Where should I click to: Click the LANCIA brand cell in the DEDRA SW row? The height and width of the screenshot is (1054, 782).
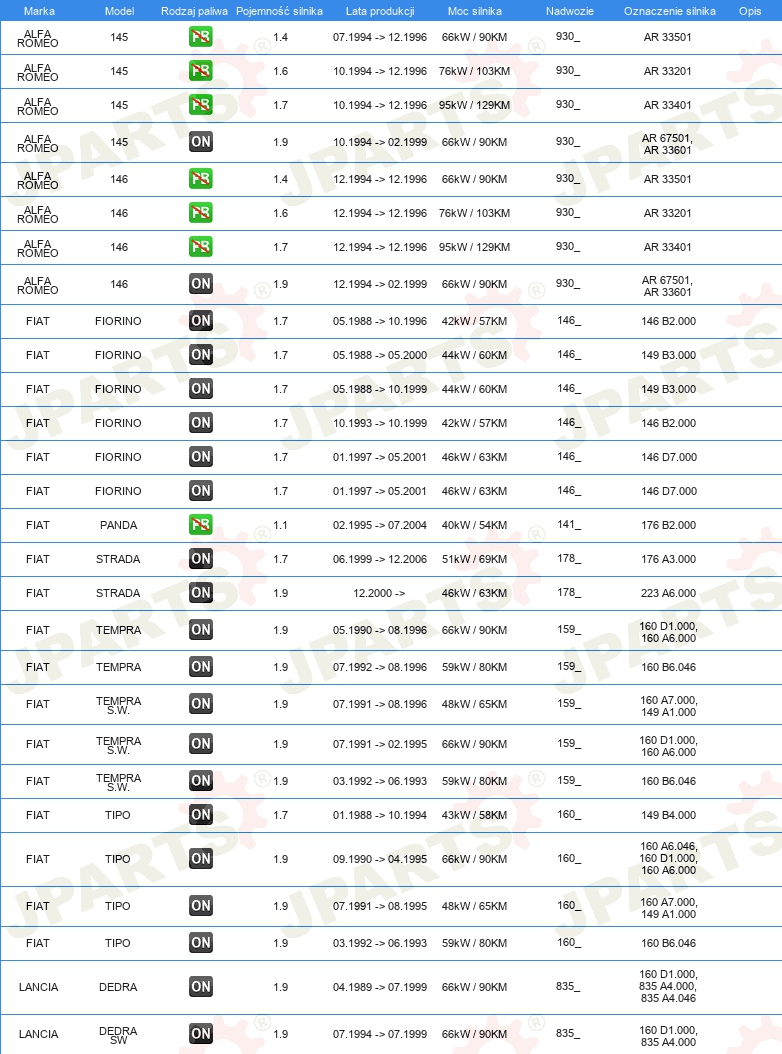[x=38, y=1034]
